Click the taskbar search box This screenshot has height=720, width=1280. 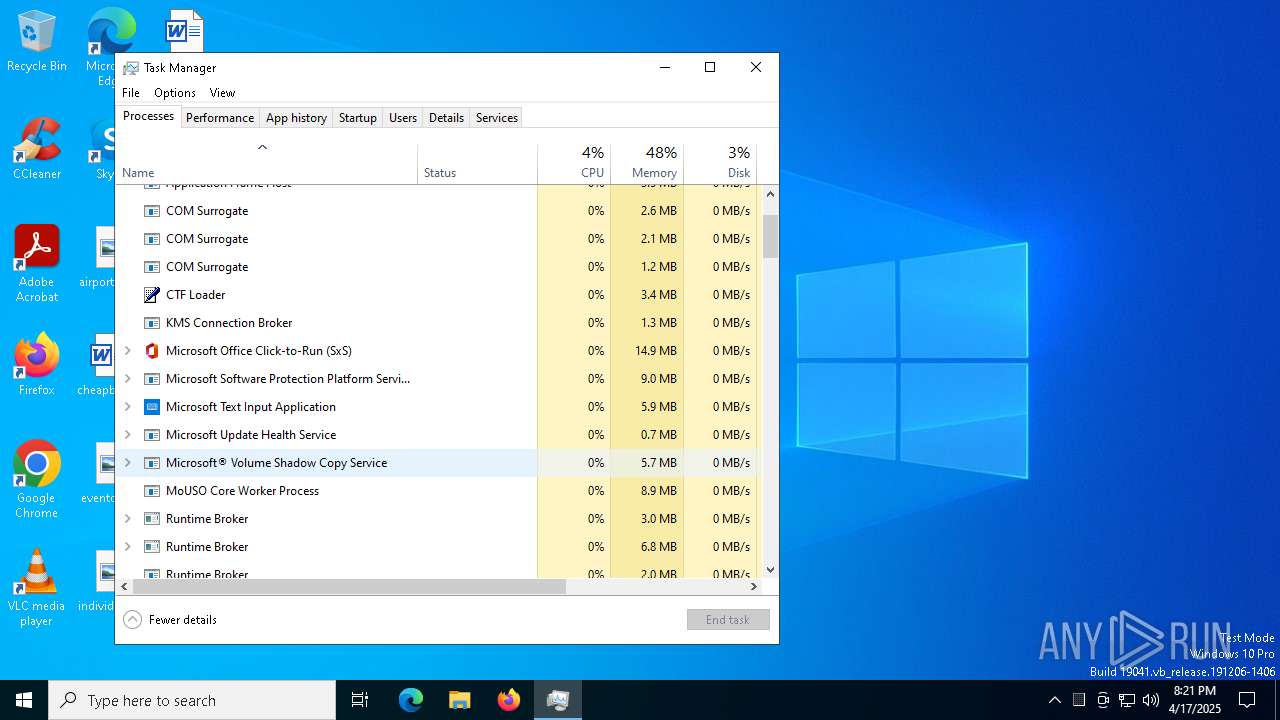click(x=192, y=700)
